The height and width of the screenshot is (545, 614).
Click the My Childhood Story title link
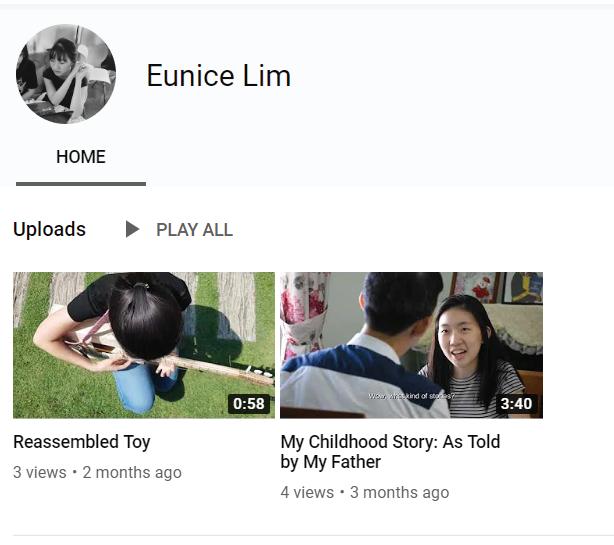click(390, 451)
